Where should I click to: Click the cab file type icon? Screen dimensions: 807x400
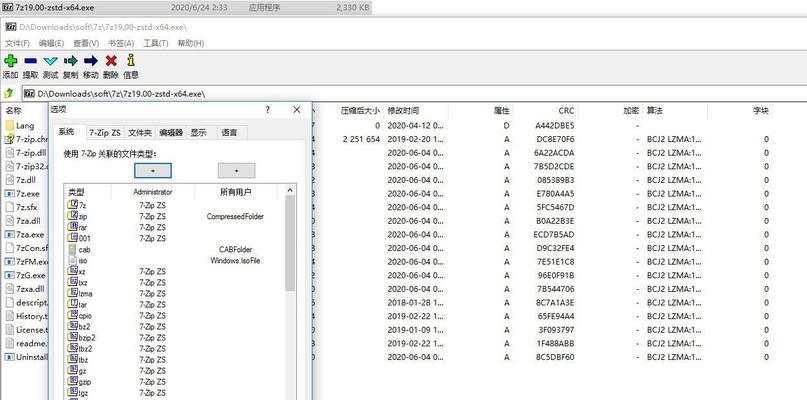73,249
